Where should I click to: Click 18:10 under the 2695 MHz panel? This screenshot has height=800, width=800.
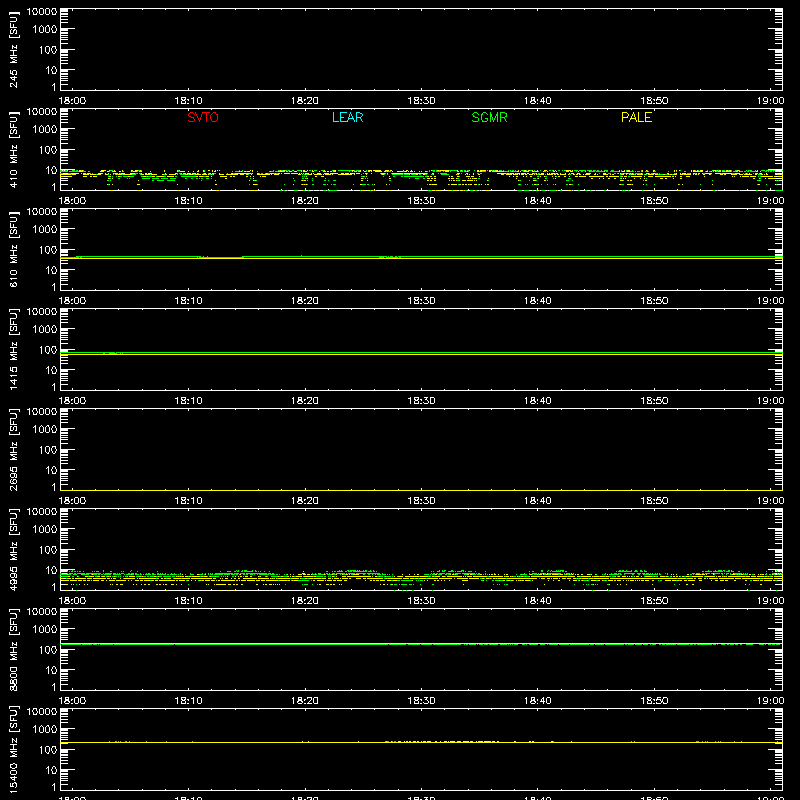tap(189, 501)
